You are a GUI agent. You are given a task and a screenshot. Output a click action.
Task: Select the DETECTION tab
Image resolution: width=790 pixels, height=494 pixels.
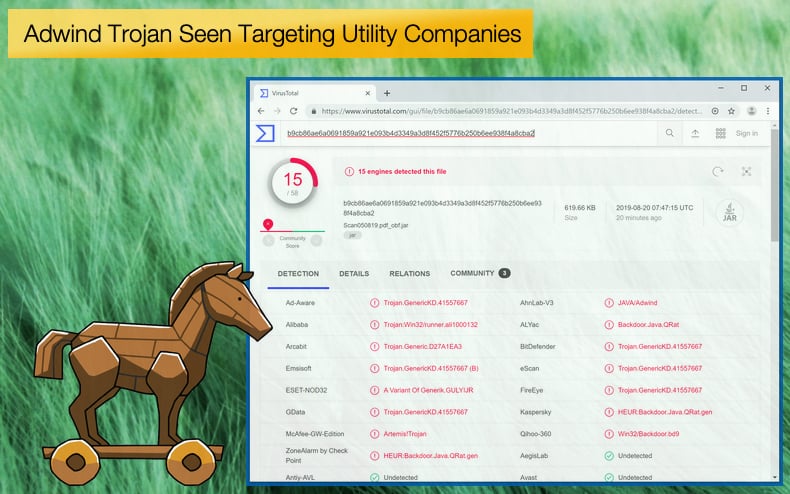click(x=298, y=274)
